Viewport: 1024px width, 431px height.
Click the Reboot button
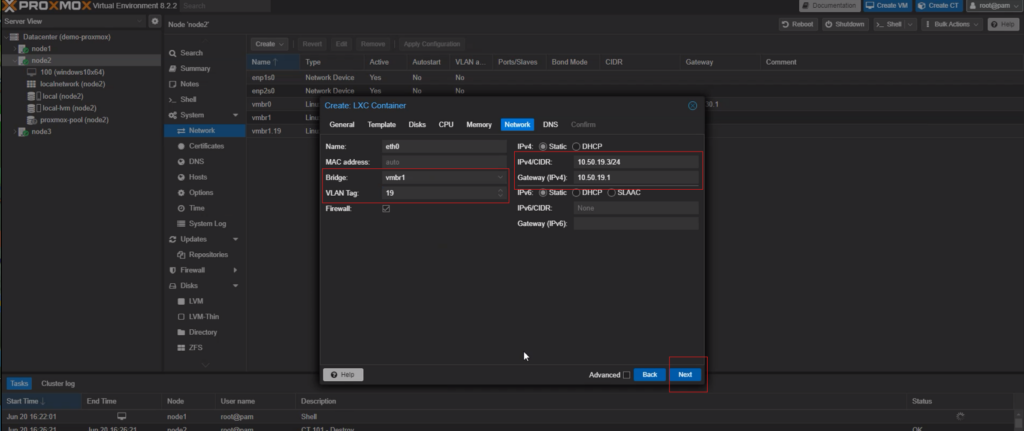click(797, 24)
